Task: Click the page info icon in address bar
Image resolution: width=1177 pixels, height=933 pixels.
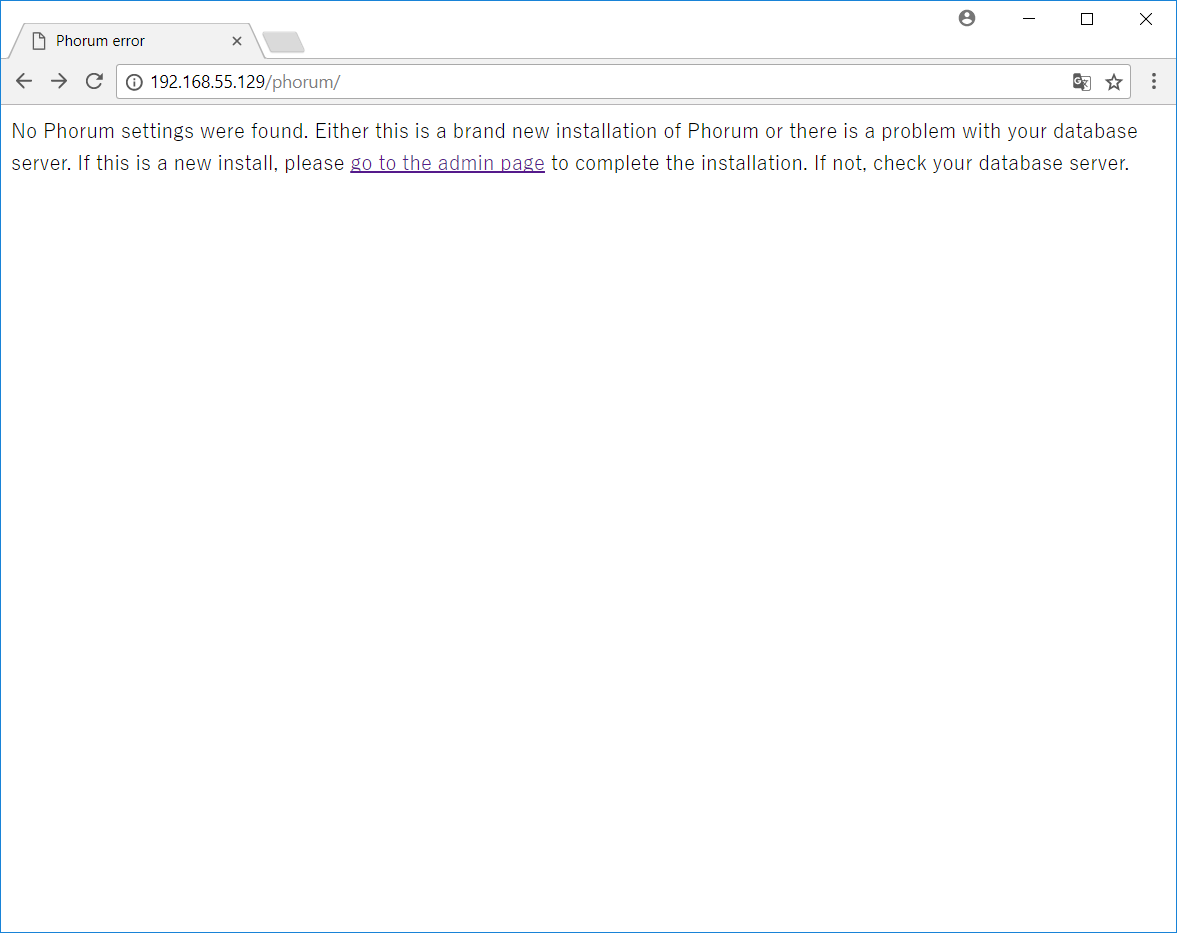Action: point(134,81)
